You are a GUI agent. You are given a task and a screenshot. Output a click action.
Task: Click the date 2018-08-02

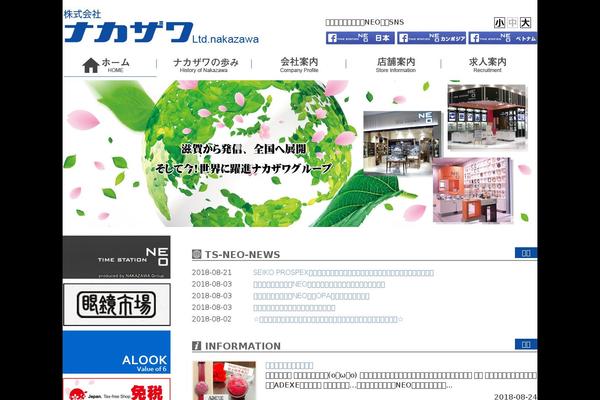[212, 319]
